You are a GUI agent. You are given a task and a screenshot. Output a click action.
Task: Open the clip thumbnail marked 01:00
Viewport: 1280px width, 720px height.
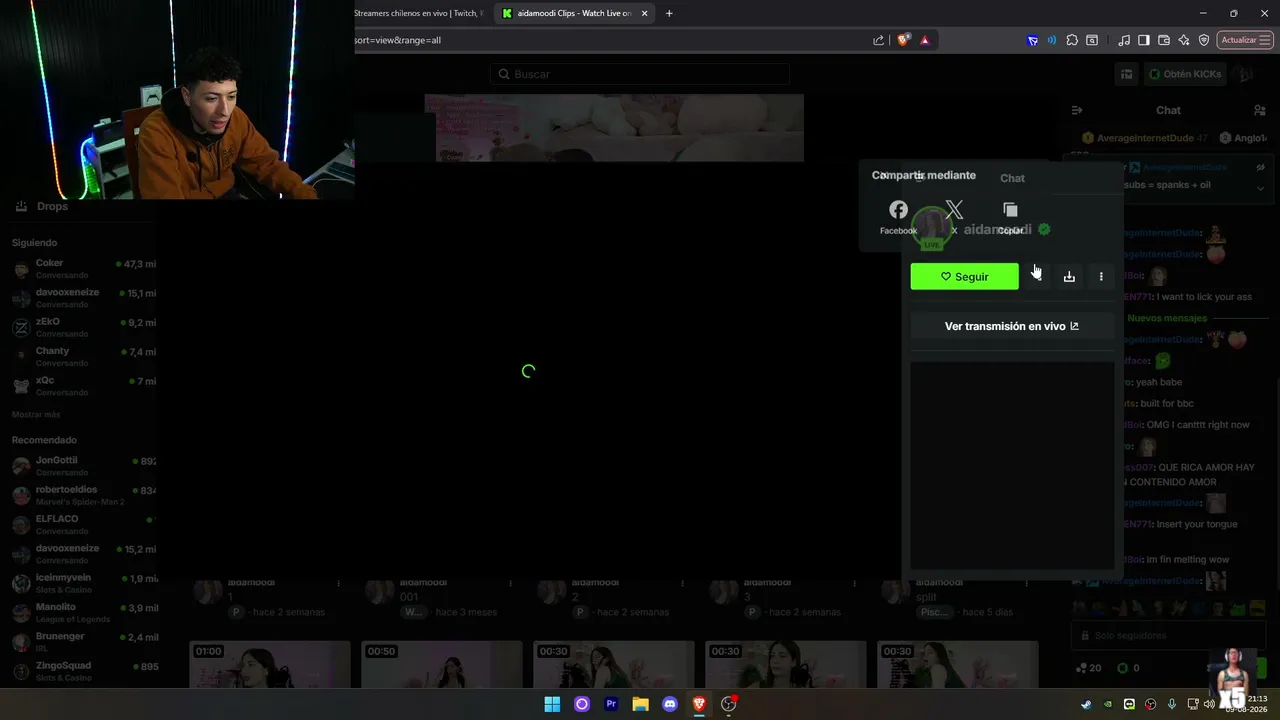point(270,665)
